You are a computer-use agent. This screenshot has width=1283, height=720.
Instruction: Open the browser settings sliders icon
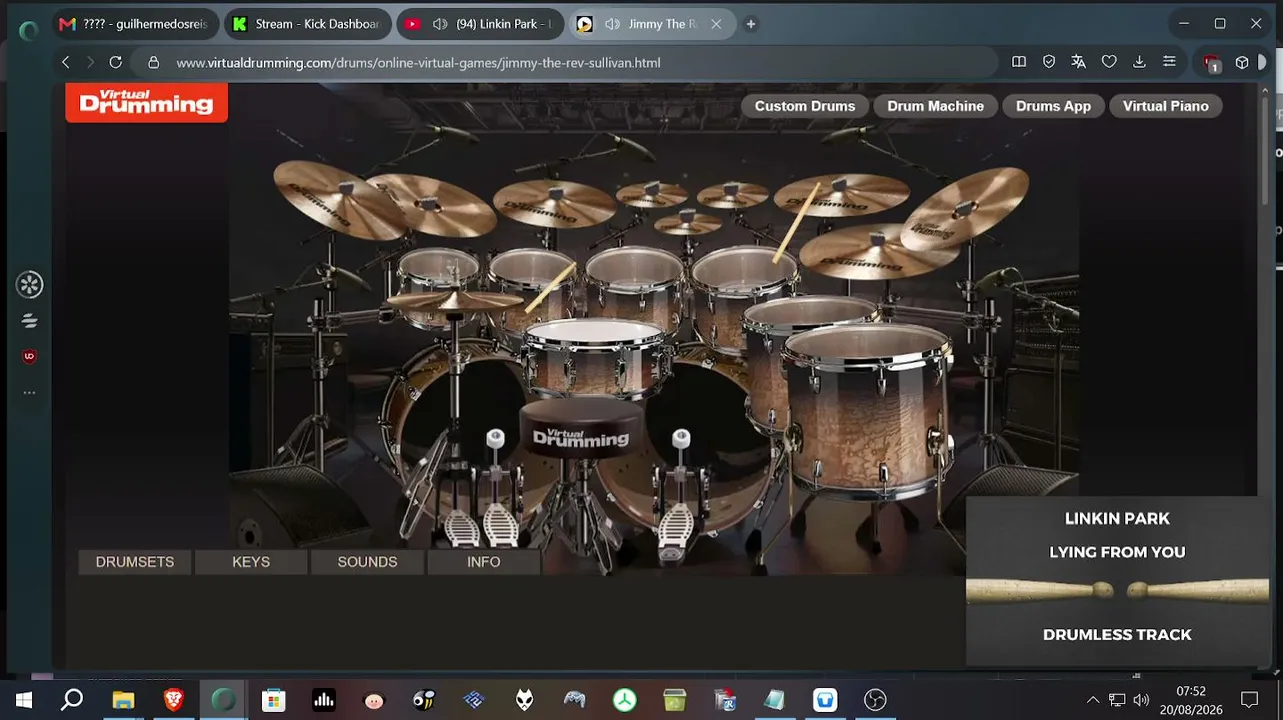coord(1169,62)
